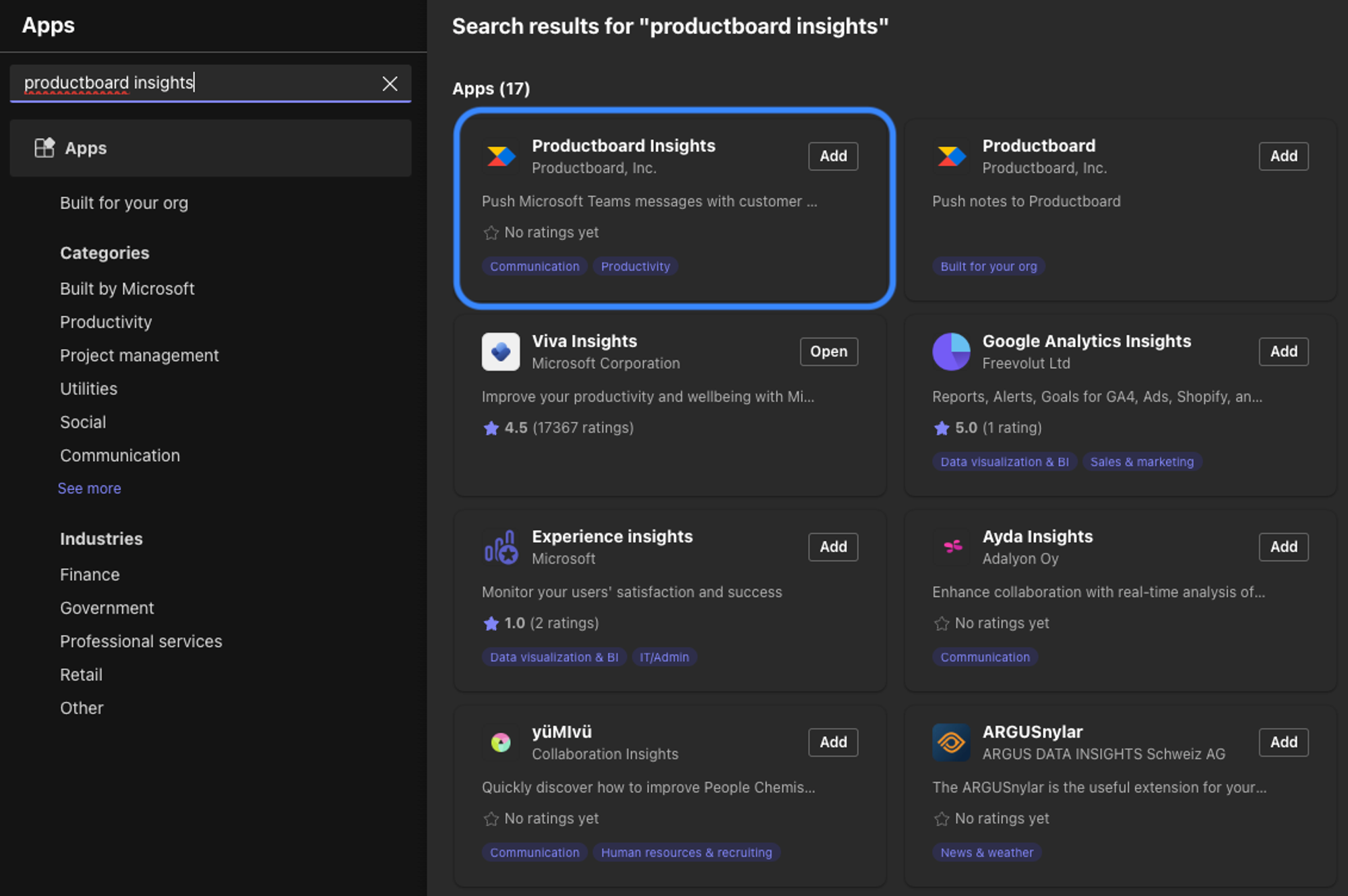
Task: Click the Productboard Insights app logo
Action: click(501, 156)
